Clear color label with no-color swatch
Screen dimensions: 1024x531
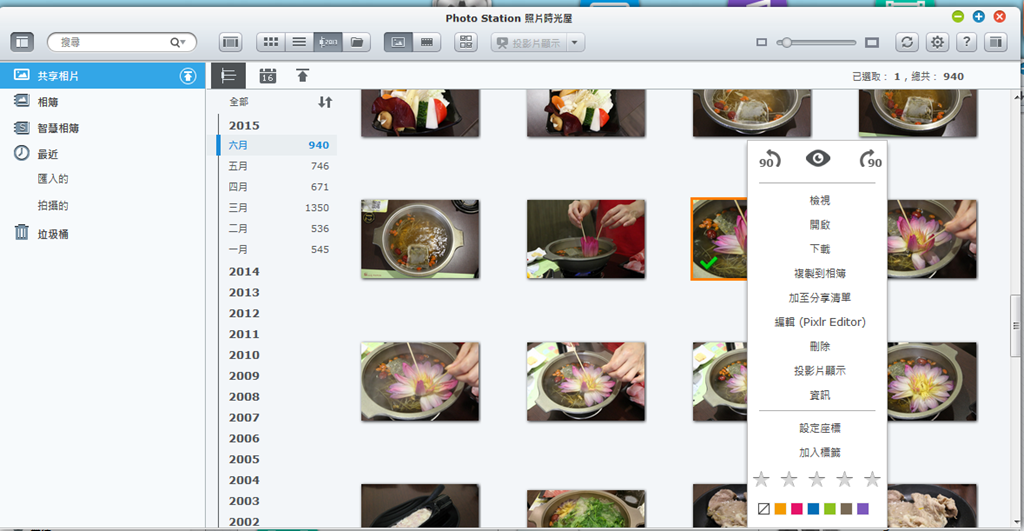coord(763,509)
